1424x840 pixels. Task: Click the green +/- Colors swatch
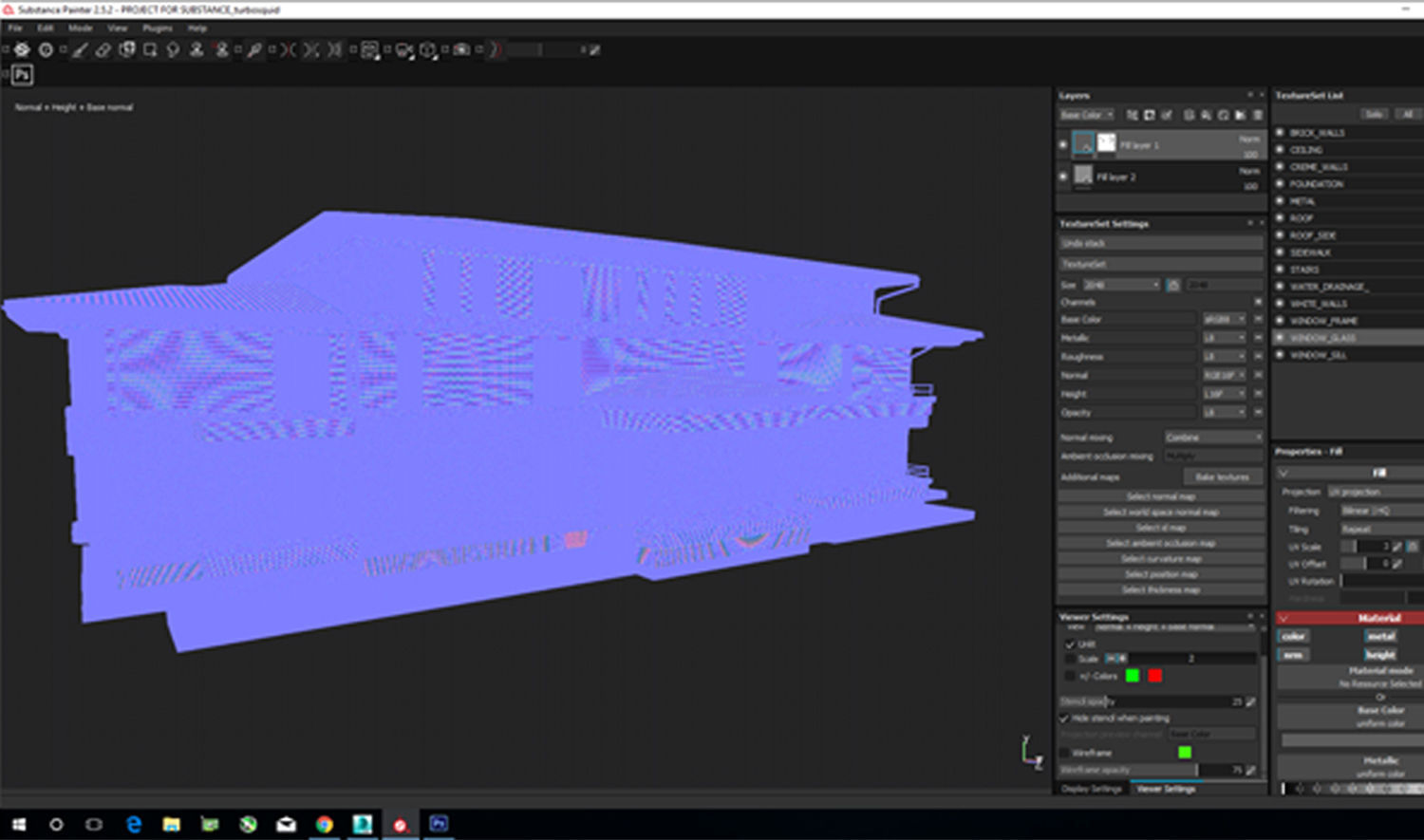(x=1132, y=676)
